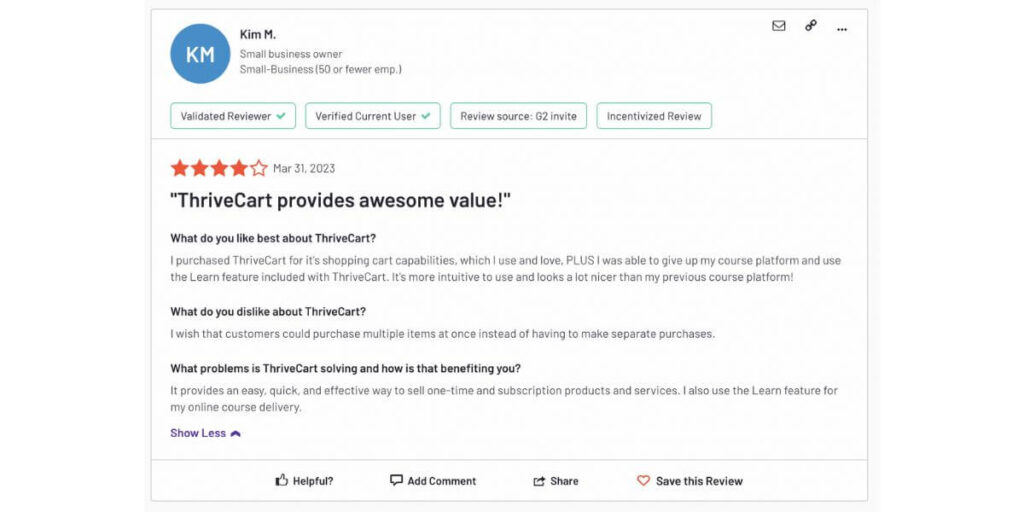1024x512 pixels.
Task: Click the Mar 31, 2023 review date
Action: click(x=304, y=169)
